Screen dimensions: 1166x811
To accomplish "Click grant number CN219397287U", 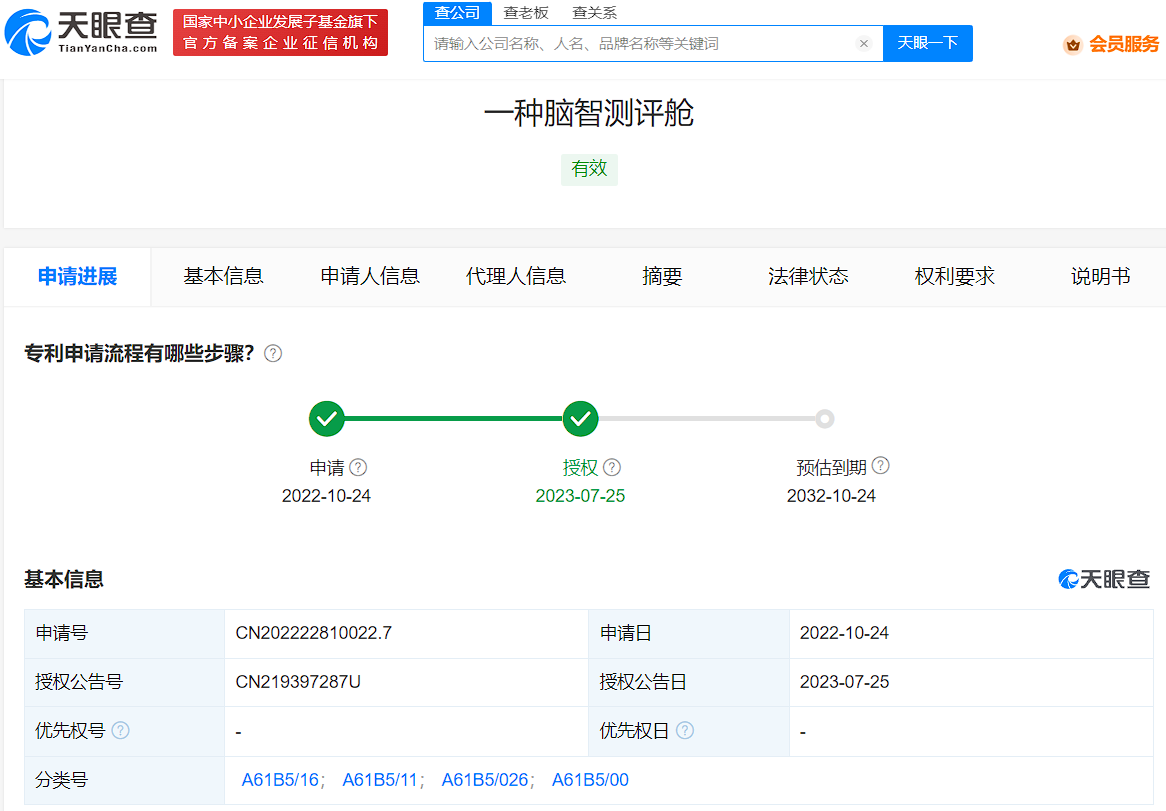I will (x=298, y=682).
